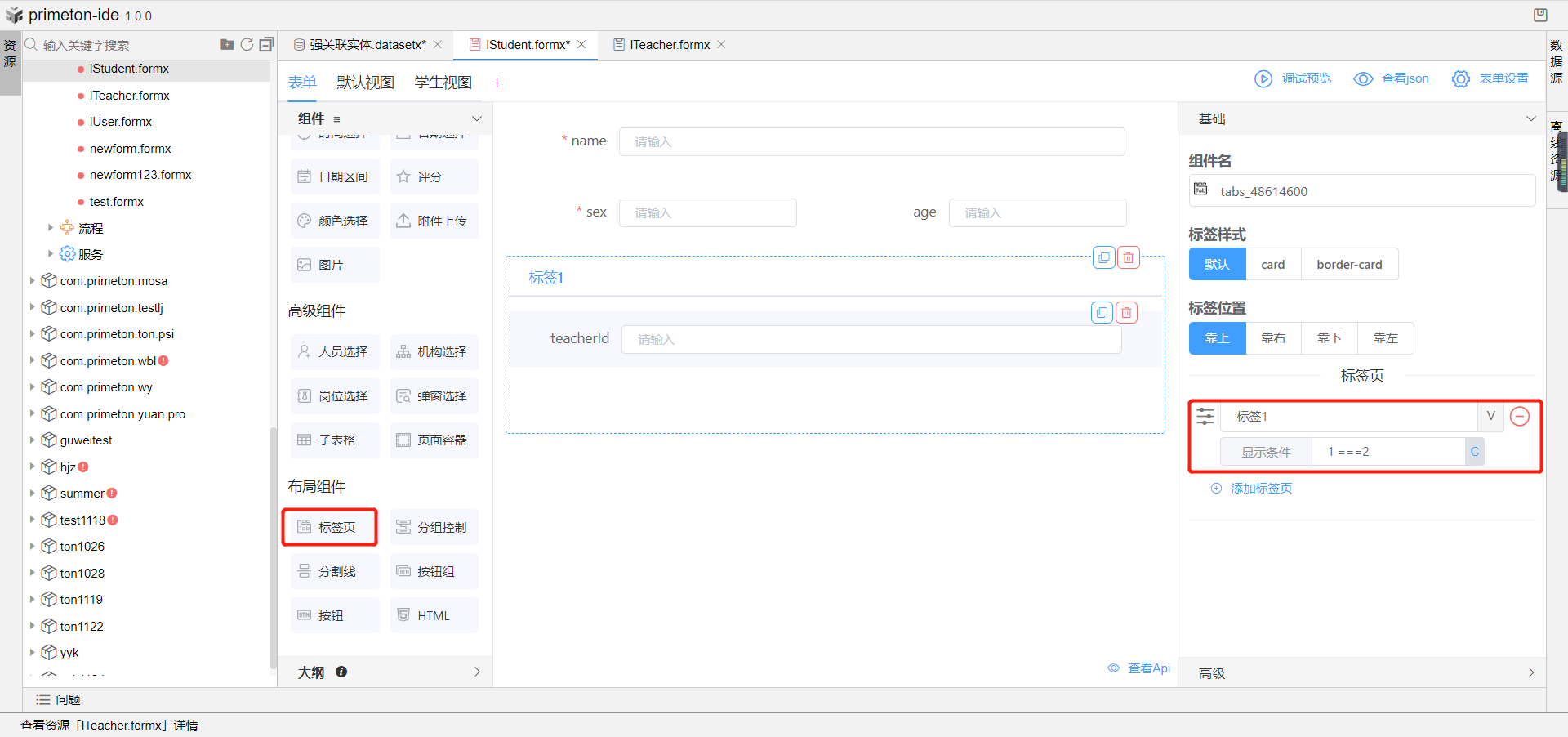Image resolution: width=1568 pixels, height=737 pixels.
Task: Collapse the 基础 properties section
Action: [x=1530, y=118]
